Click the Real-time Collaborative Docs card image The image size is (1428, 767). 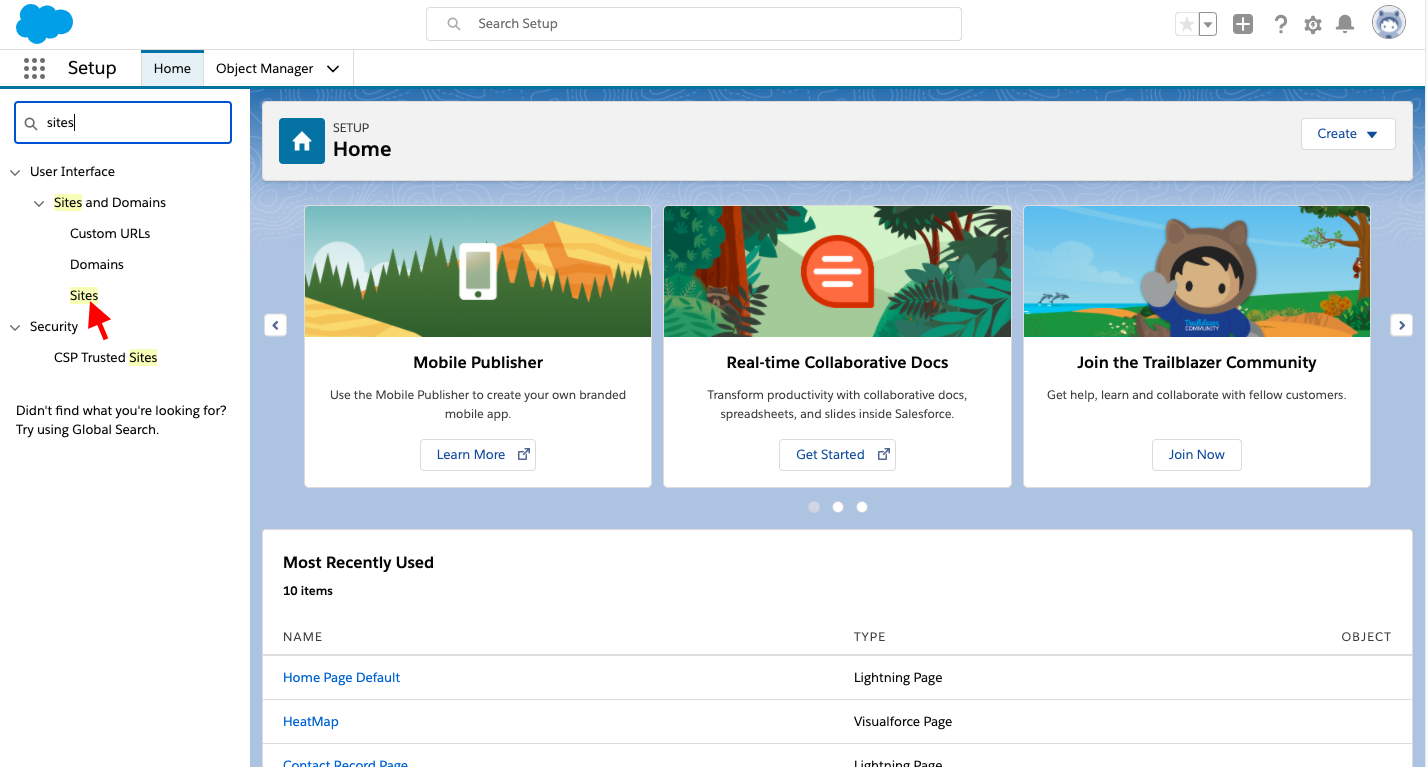click(837, 272)
